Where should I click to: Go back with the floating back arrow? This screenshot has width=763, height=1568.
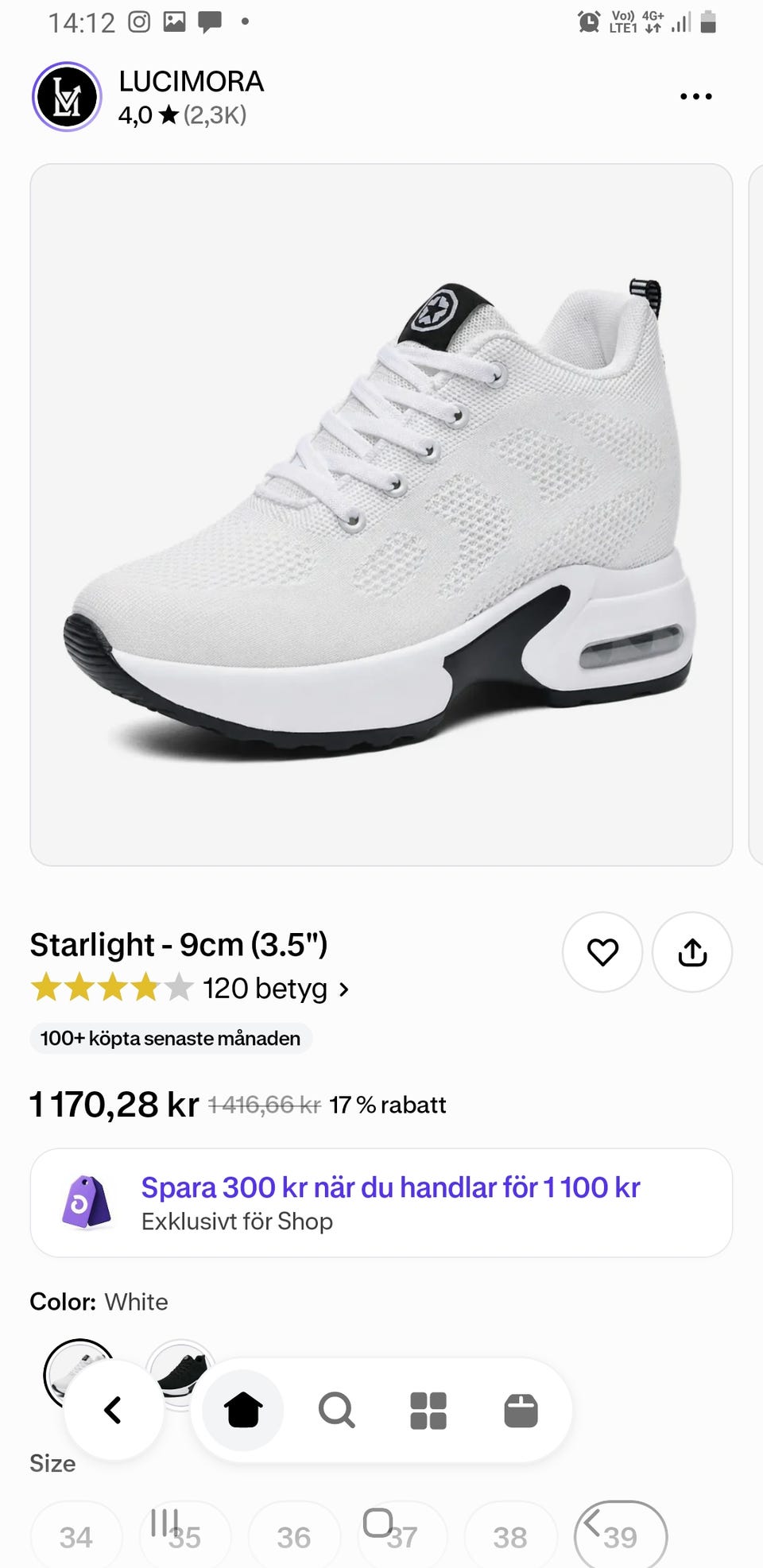click(x=114, y=1411)
